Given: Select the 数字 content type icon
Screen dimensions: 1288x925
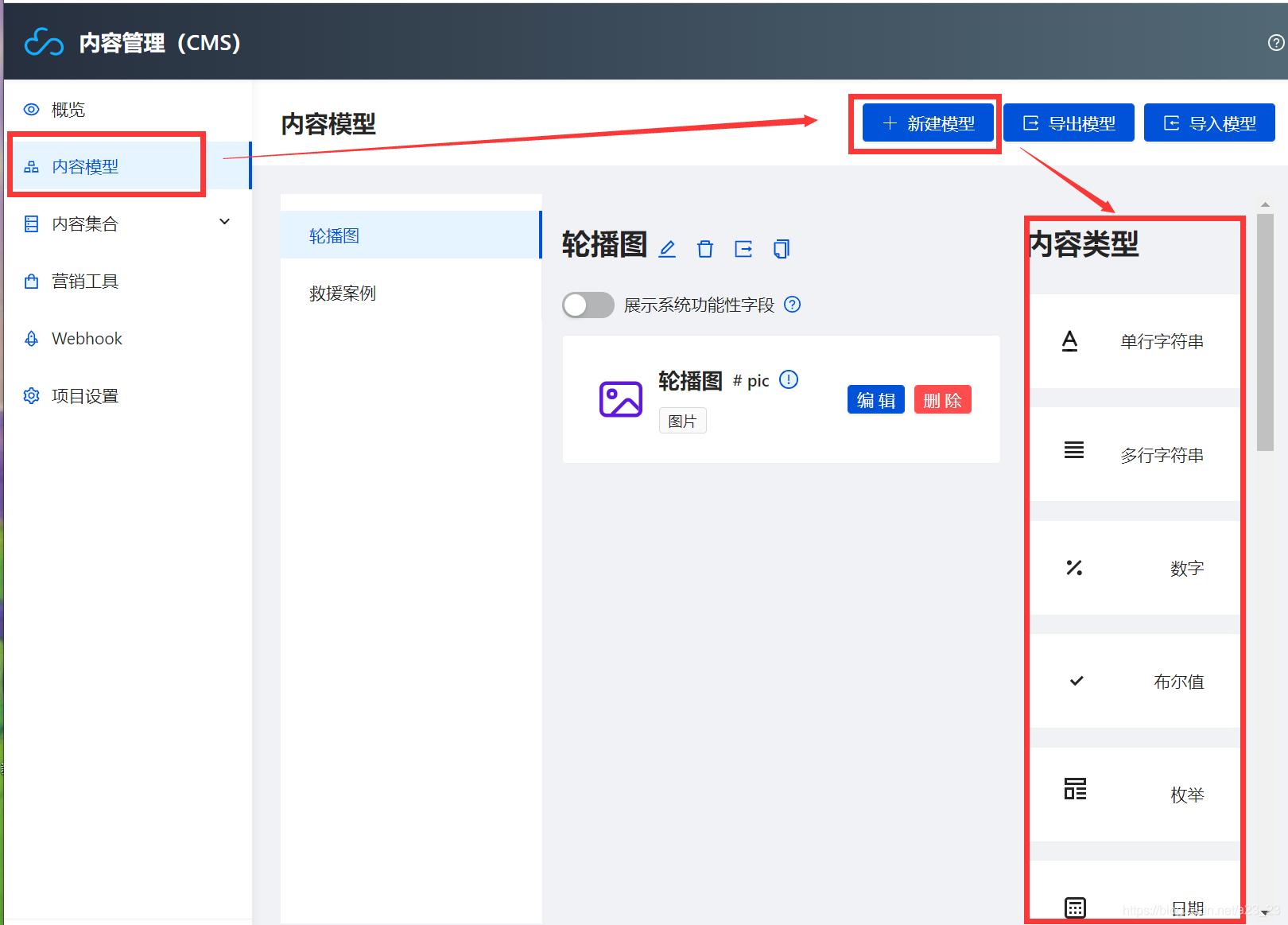Looking at the screenshot, I should click(1074, 568).
